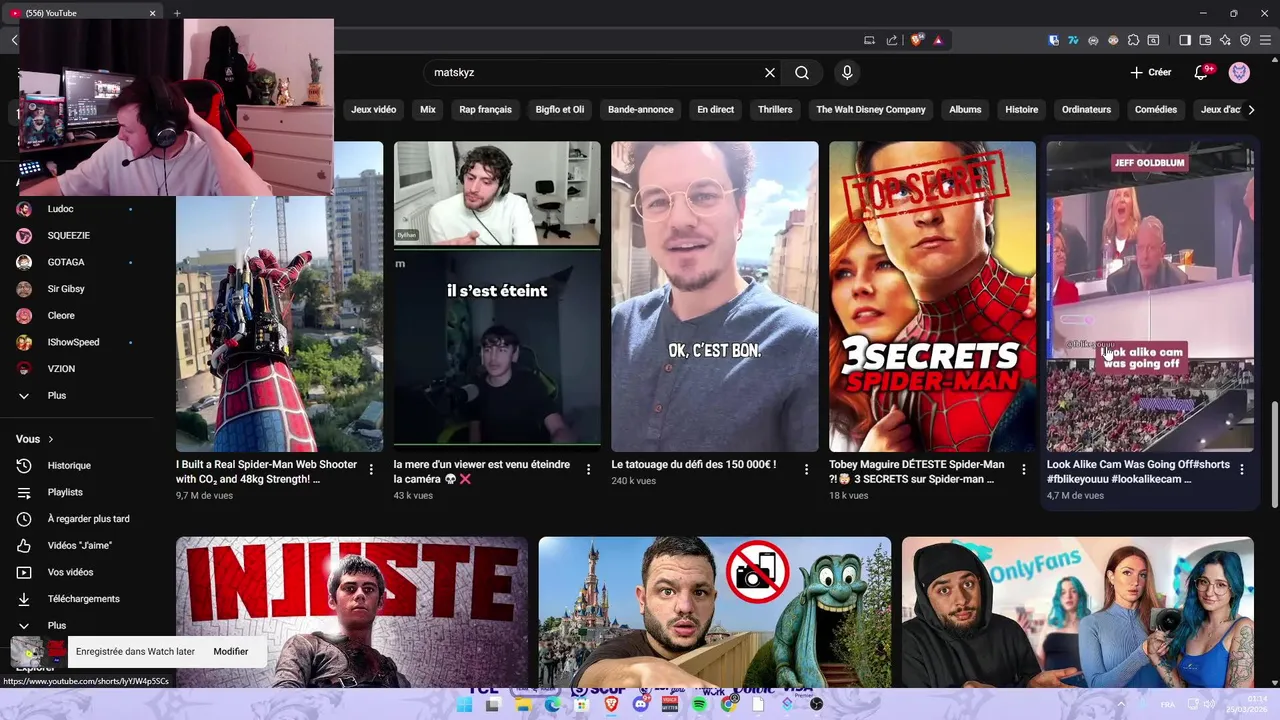
Task: Select the Bande-annonce filter chip
Action: pos(641,109)
